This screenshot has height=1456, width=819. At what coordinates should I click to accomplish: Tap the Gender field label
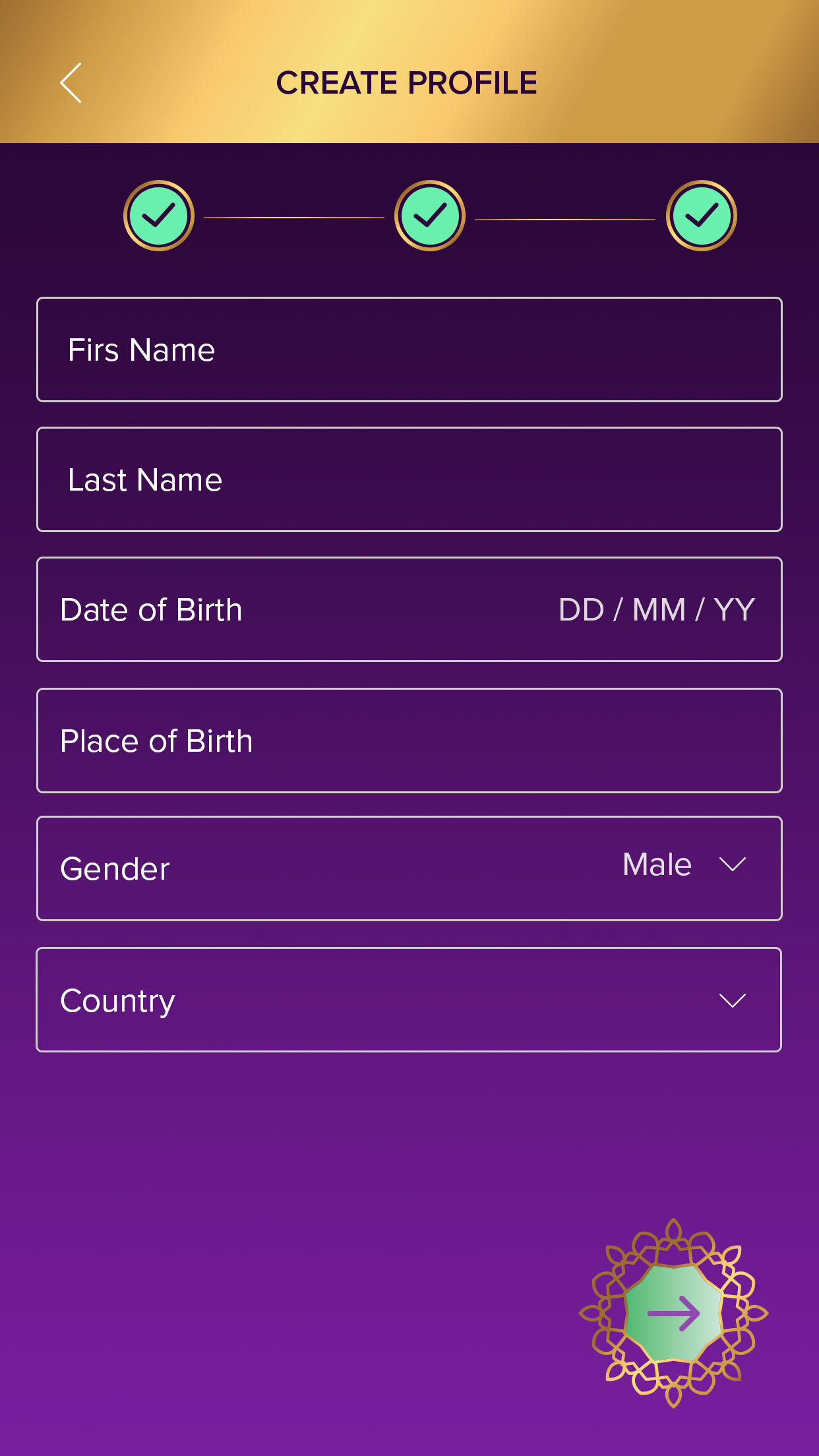[x=115, y=869]
